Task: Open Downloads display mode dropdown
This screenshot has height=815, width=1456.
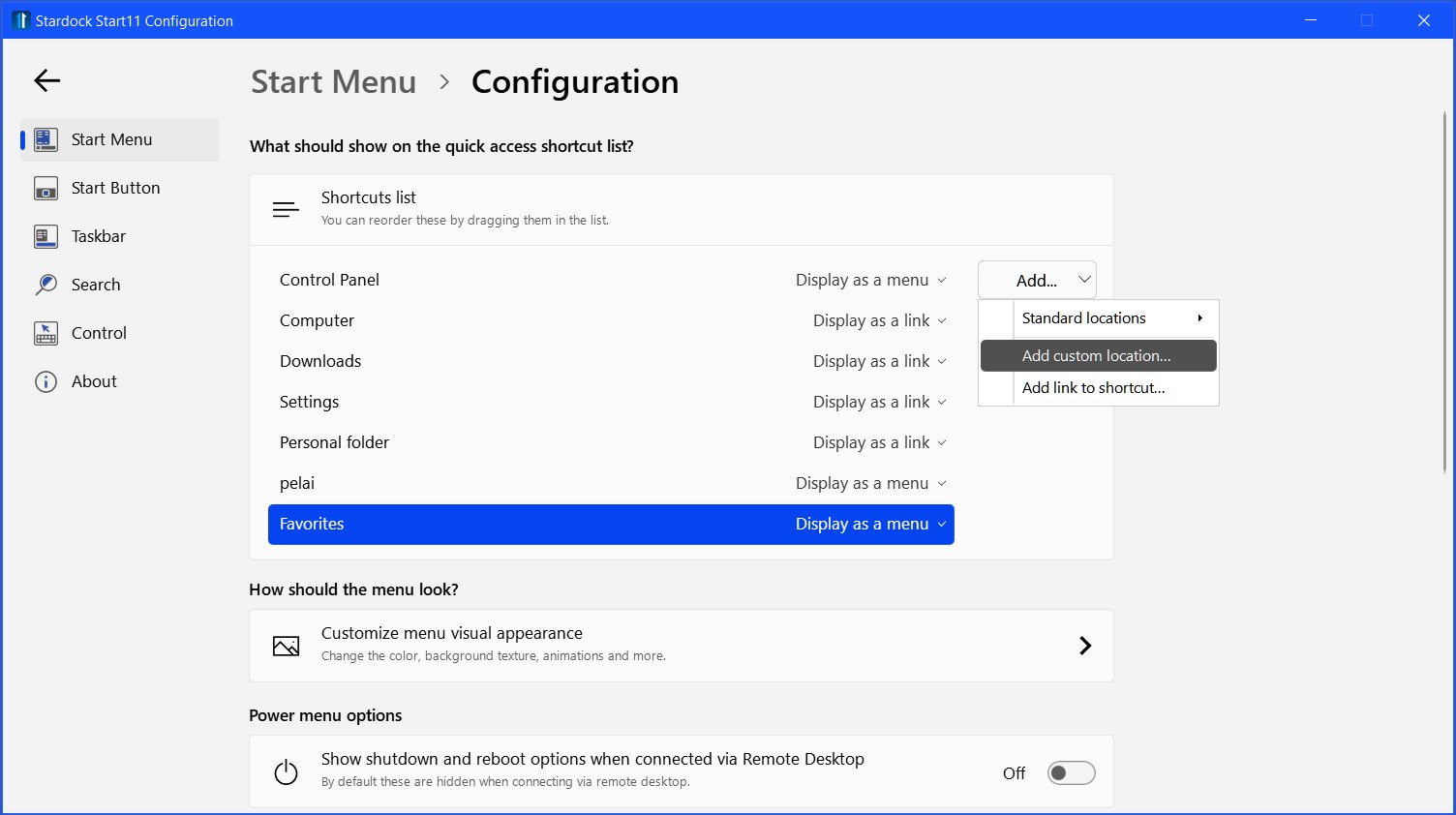Action: [x=879, y=361]
